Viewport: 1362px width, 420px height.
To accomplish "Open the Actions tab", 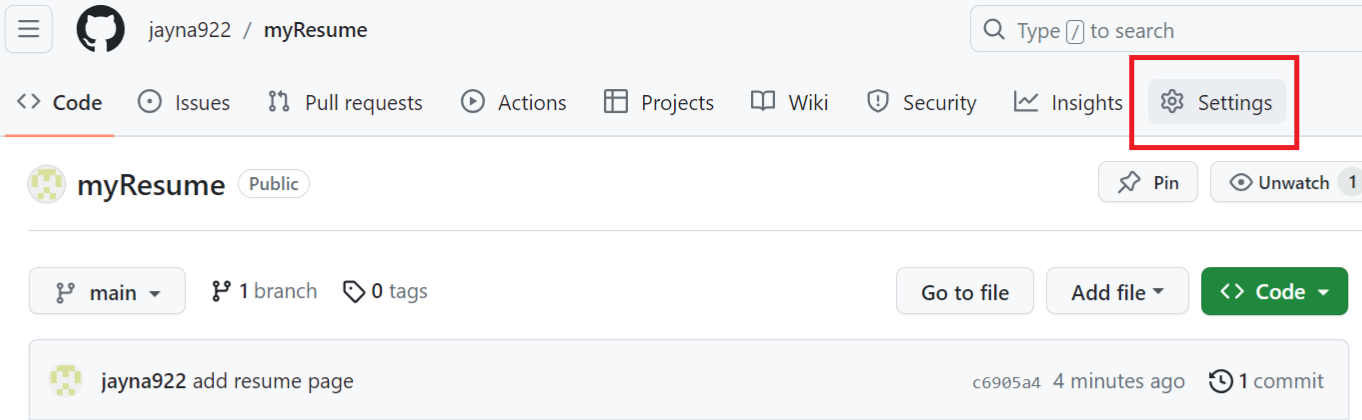I will pyautogui.click(x=514, y=102).
